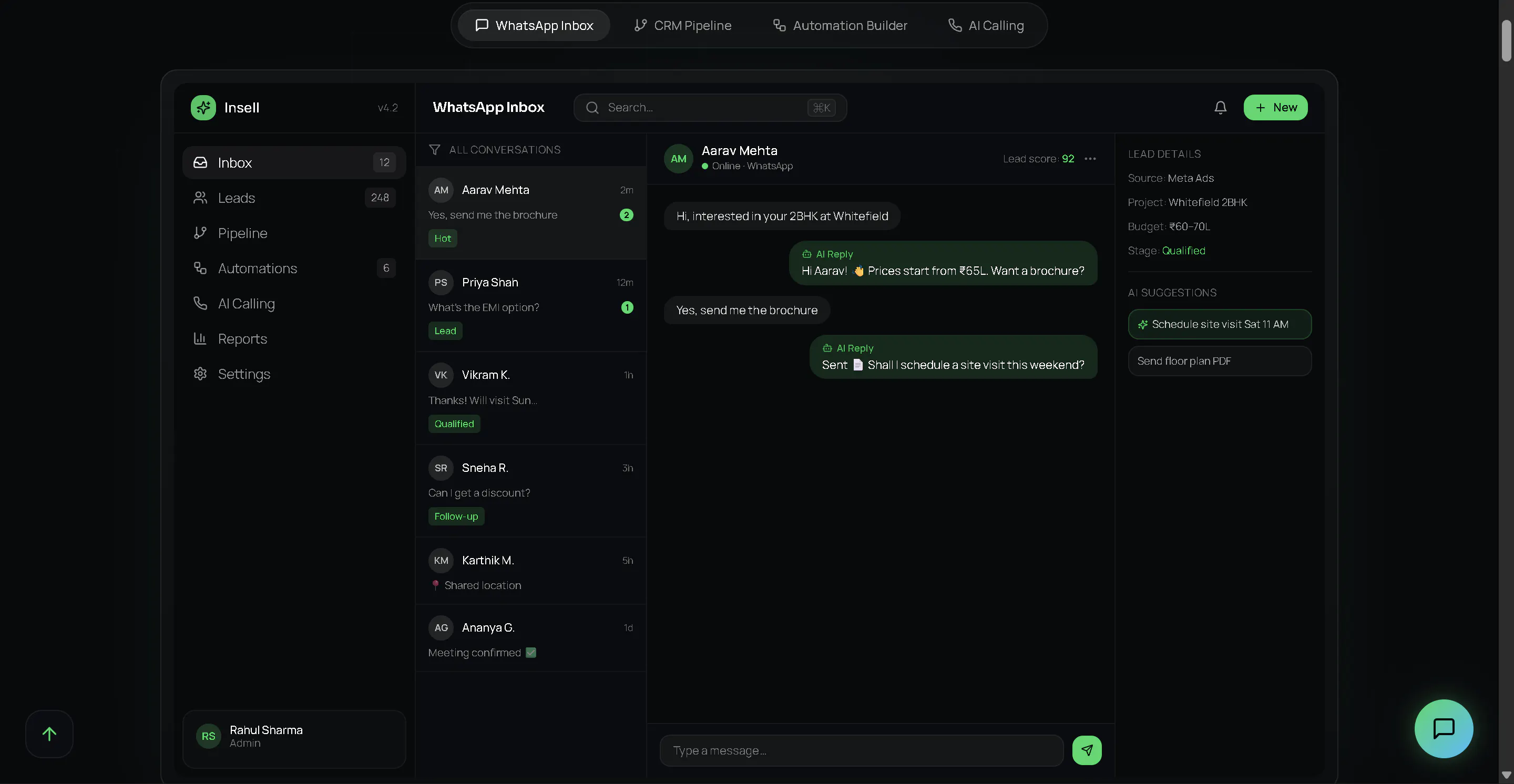Image resolution: width=1514 pixels, height=784 pixels.
Task: Open the floating chat widget button
Action: pos(1444,729)
